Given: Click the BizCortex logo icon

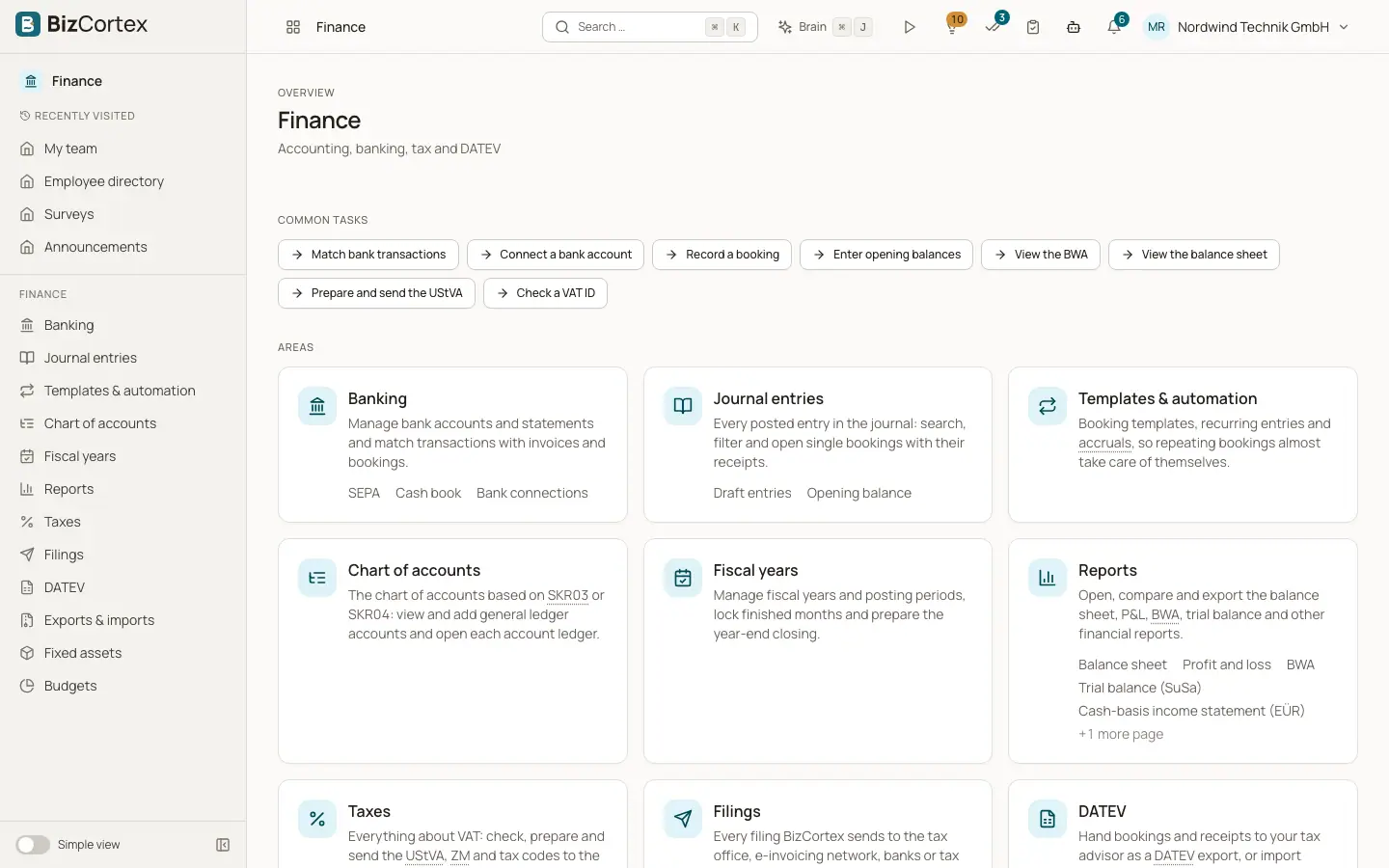Looking at the screenshot, I should [x=28, y=24].
